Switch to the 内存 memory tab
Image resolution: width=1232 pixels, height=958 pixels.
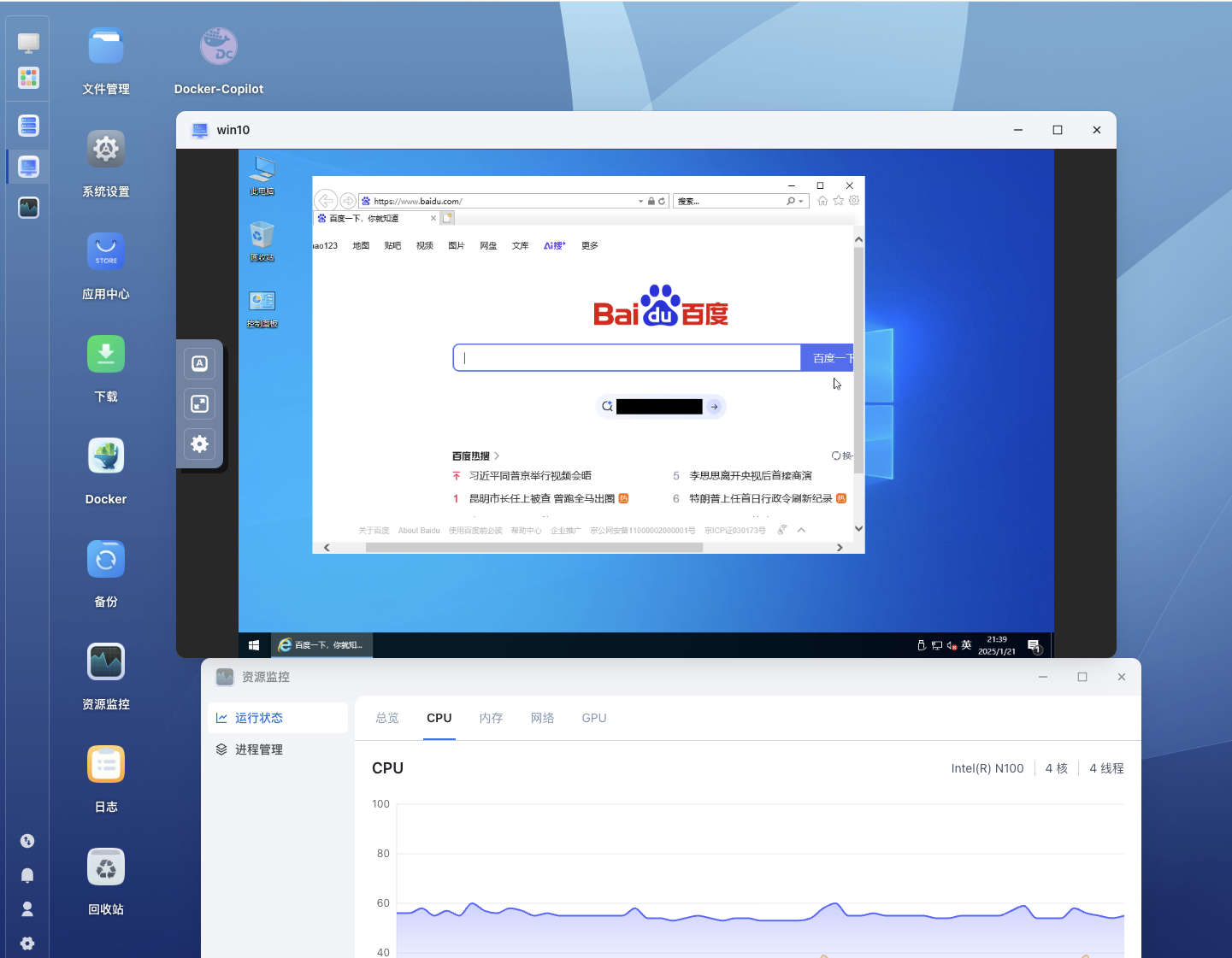492,718
